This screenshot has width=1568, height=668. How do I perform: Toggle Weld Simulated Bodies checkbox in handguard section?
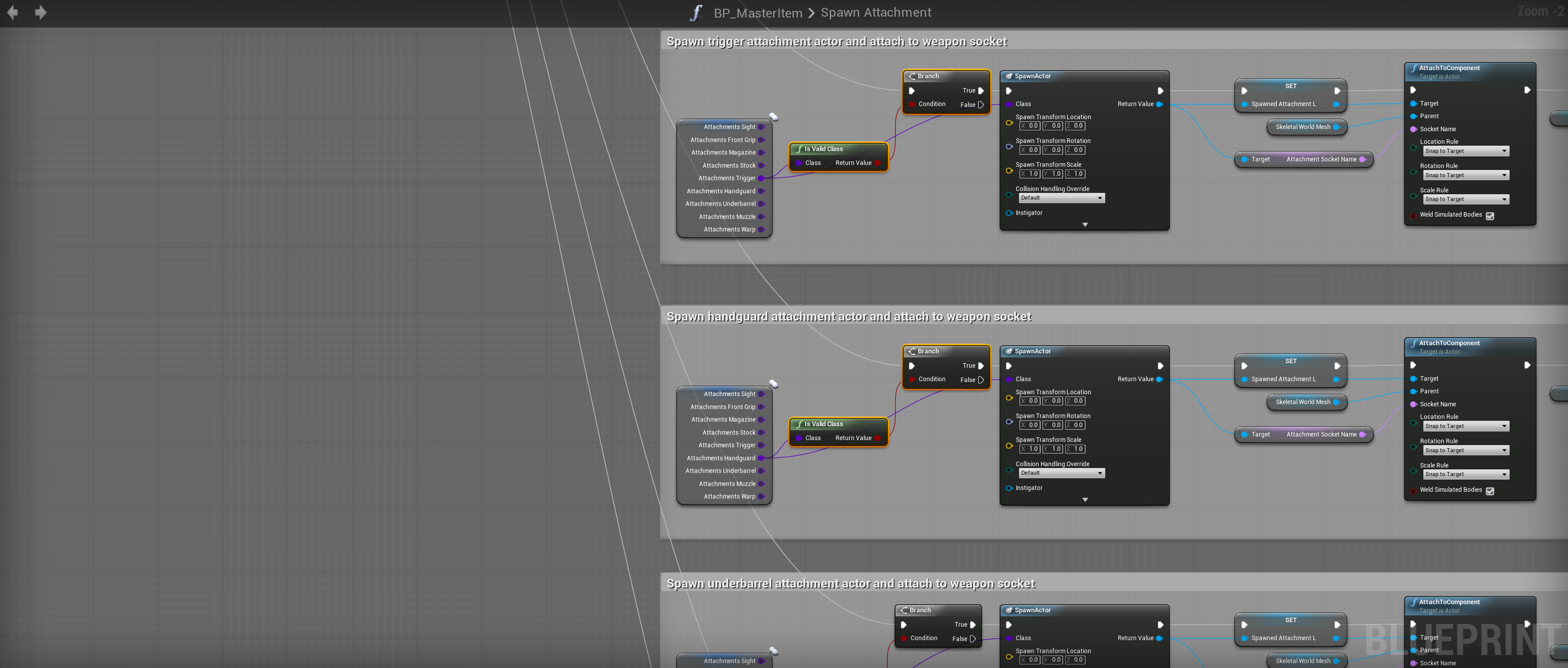1489,491
